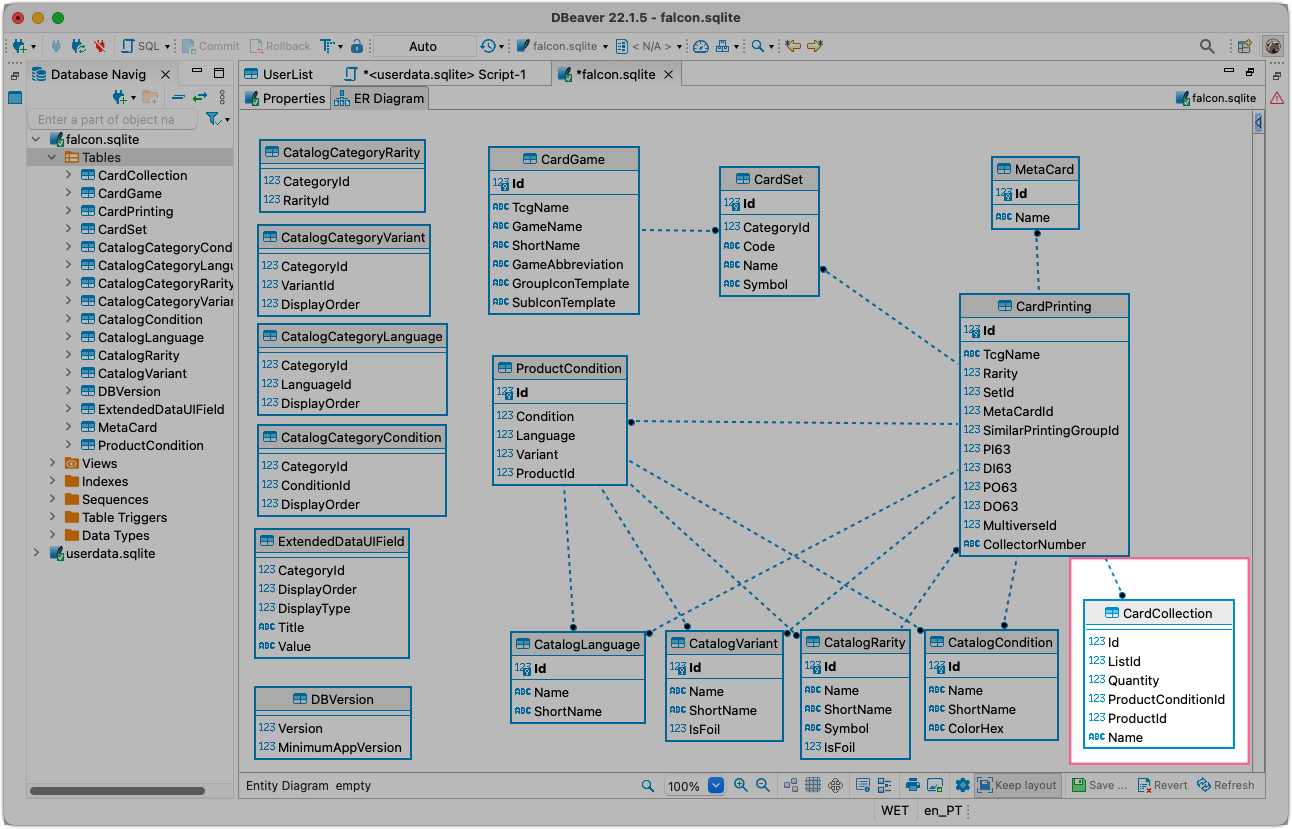Click the global search icon at top right
Screen dimensions: 1292x829
(x=1208, y=46)
